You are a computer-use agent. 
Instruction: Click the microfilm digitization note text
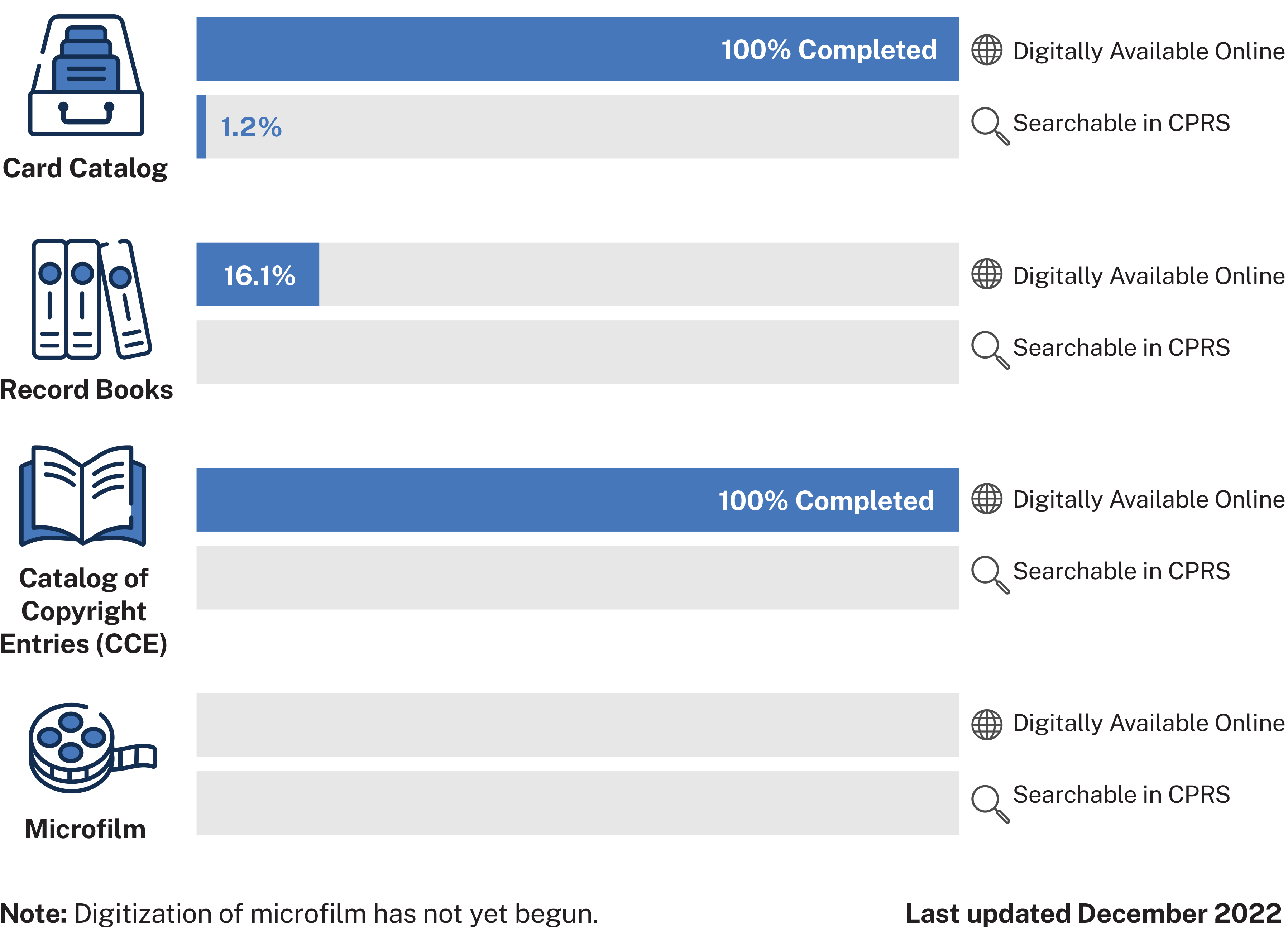pos(299,914)
